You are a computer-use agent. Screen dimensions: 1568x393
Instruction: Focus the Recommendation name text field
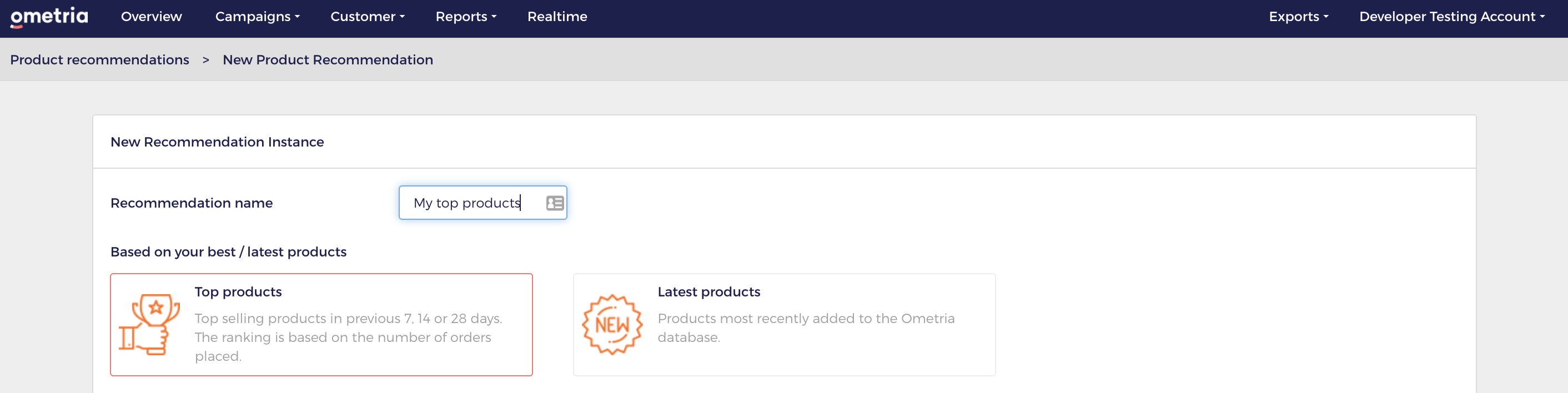coord(483,203)
